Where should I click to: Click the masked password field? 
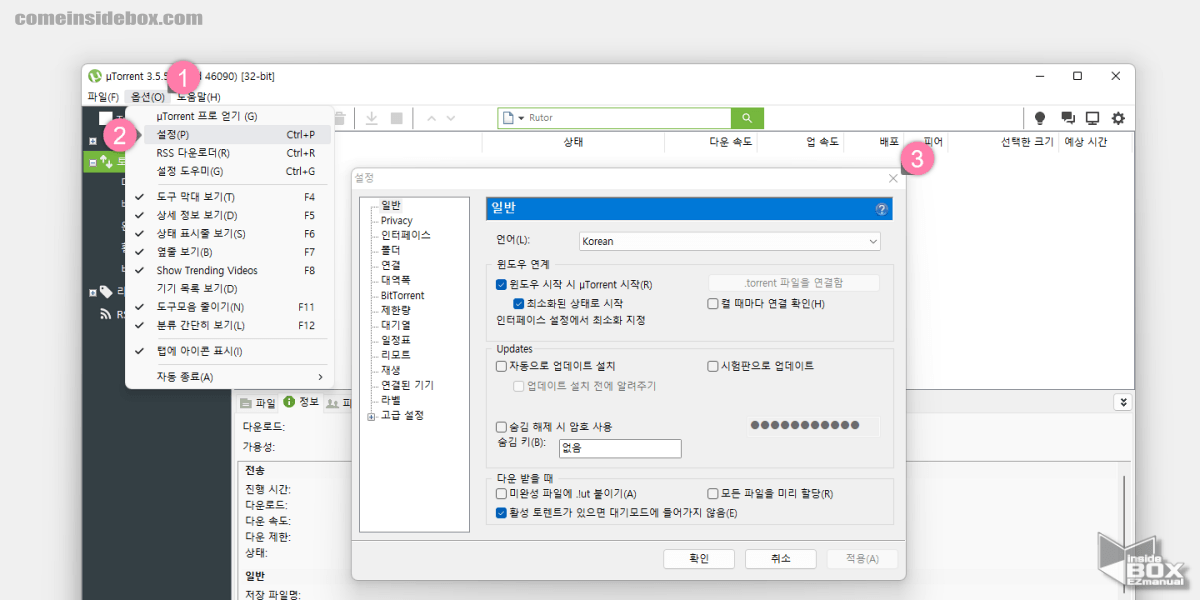813,427
